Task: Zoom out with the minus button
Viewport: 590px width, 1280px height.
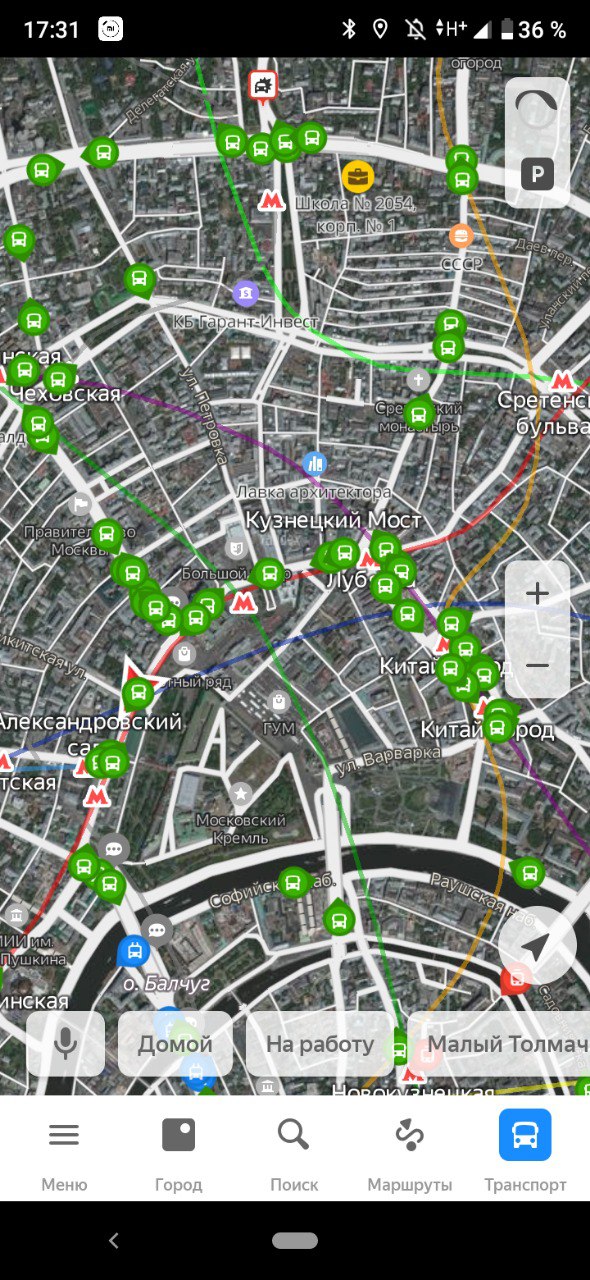Action: pos(537,665)
